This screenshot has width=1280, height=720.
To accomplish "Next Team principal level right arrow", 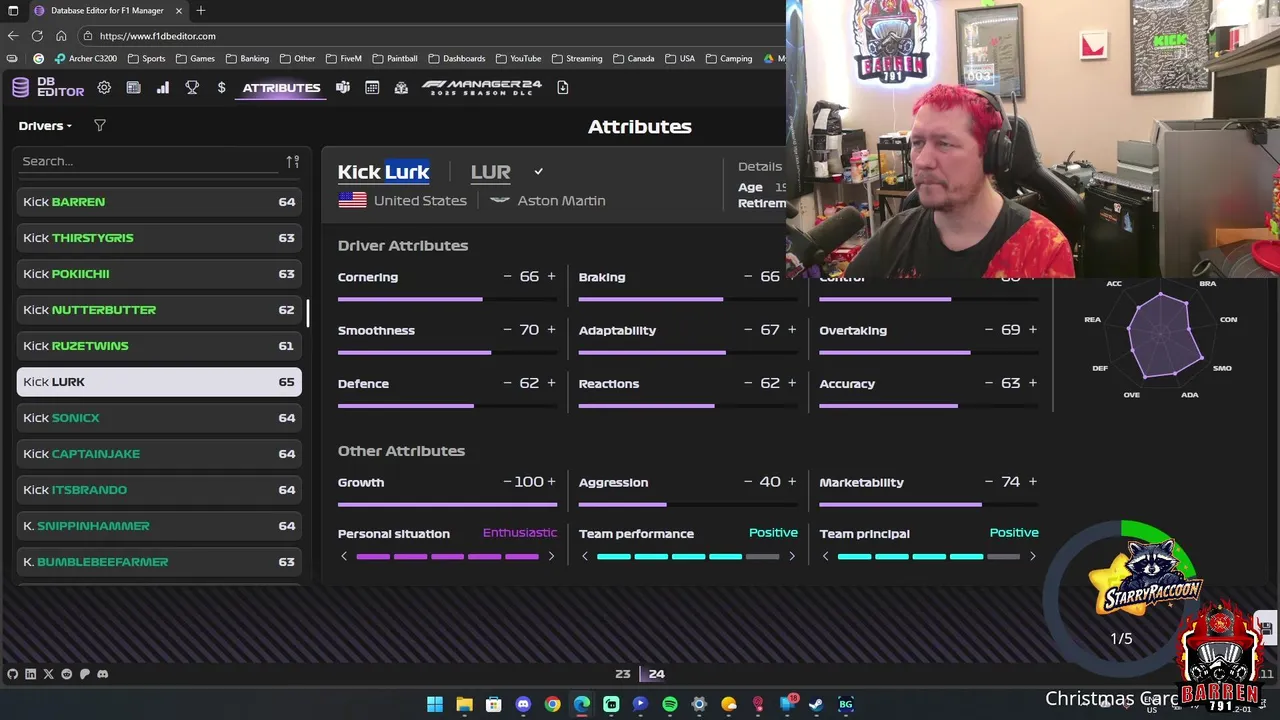I will point(1033,556).
